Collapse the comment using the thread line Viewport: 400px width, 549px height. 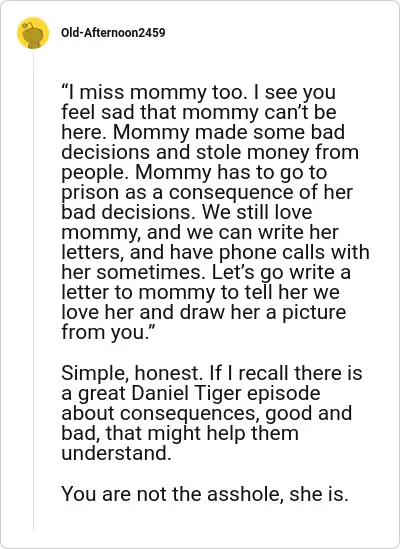tap(33, 291)
